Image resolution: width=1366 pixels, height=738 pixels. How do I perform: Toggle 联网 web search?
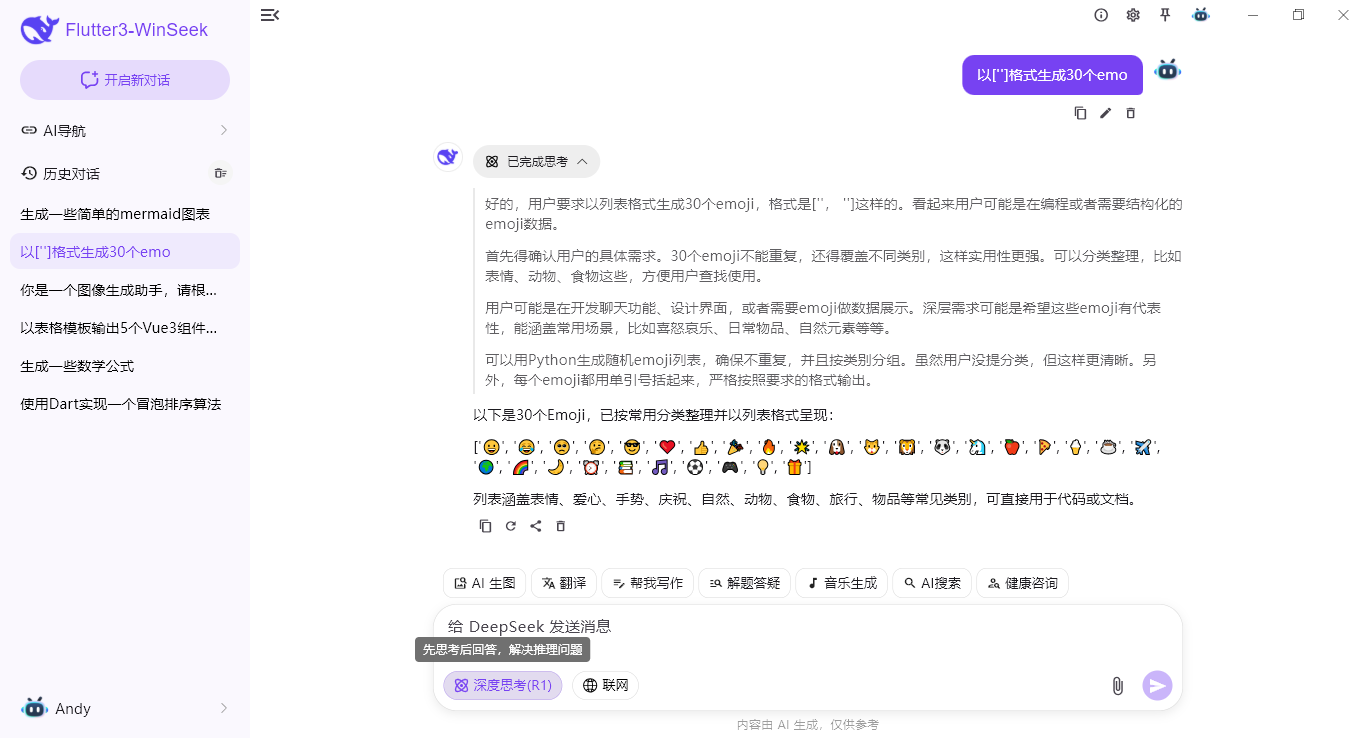(x=605, y=685)
